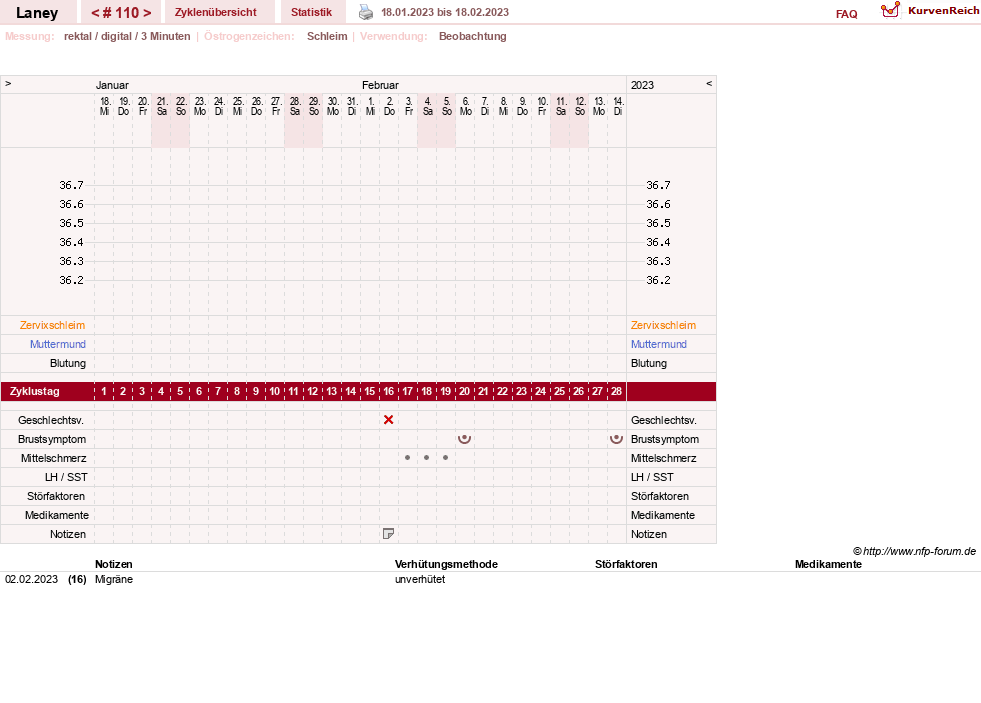Click the left Geschlechtsv. row label

click(51, 420)
